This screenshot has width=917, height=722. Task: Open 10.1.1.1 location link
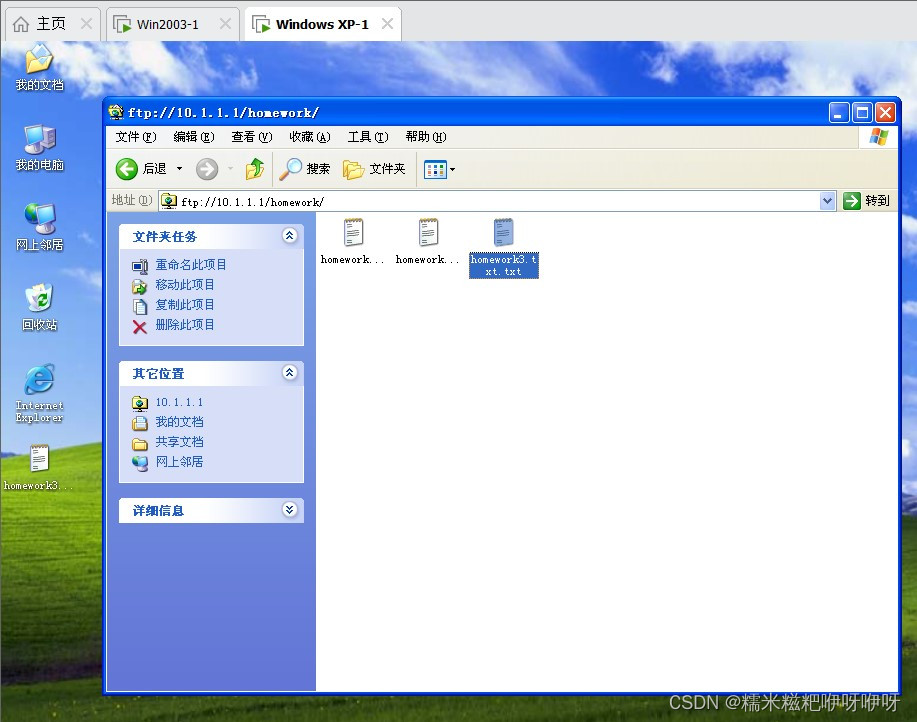pos(179,402)
